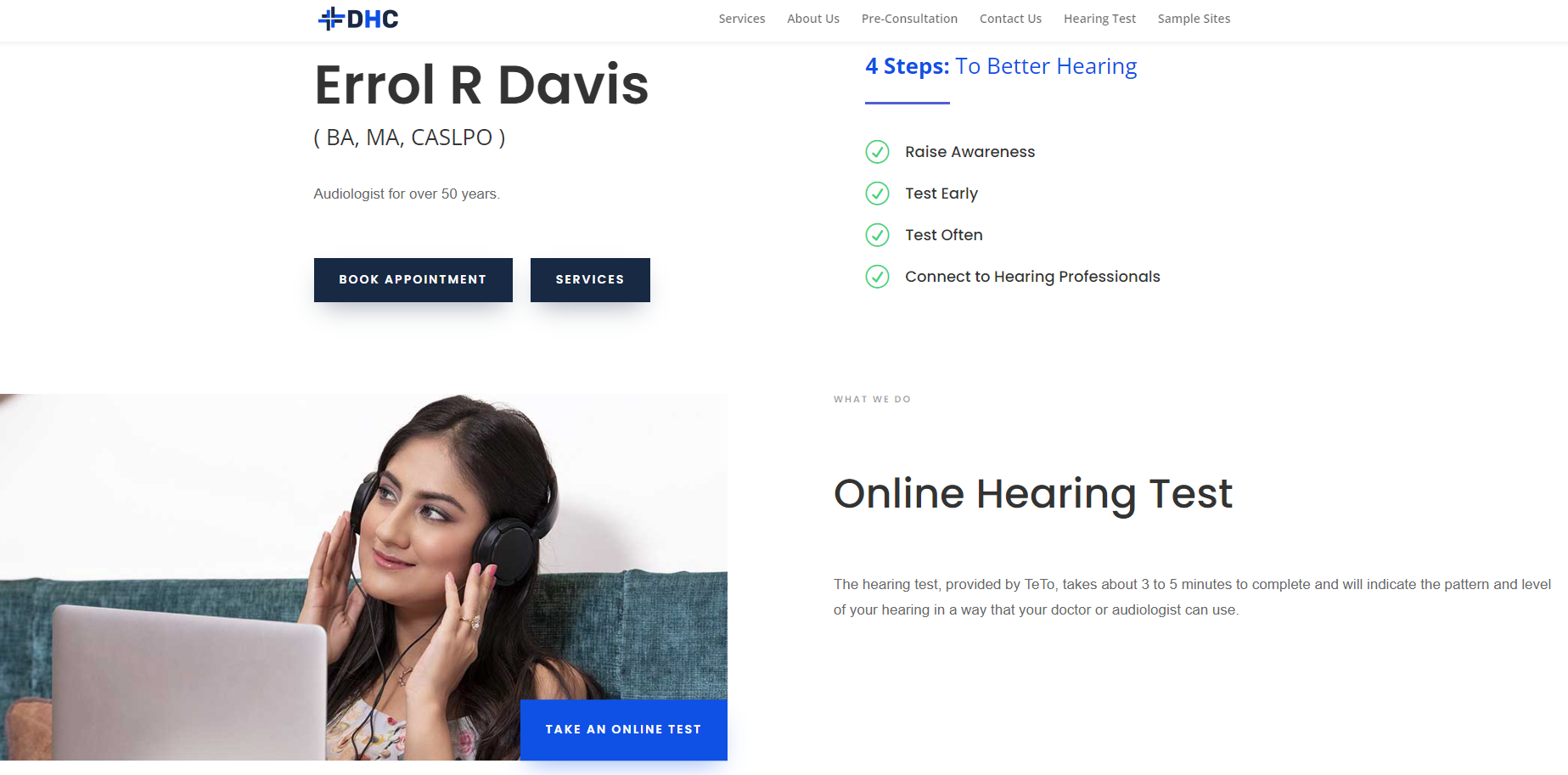Open the About Us menu item
1568x775 pixels.
(x=813, y=19)
